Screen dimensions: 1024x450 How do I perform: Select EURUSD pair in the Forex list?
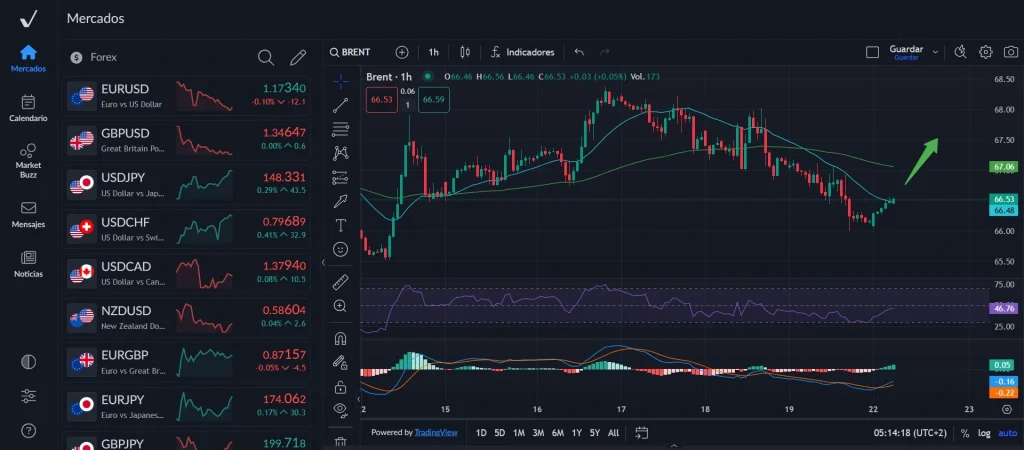click(x=187, y=95)
